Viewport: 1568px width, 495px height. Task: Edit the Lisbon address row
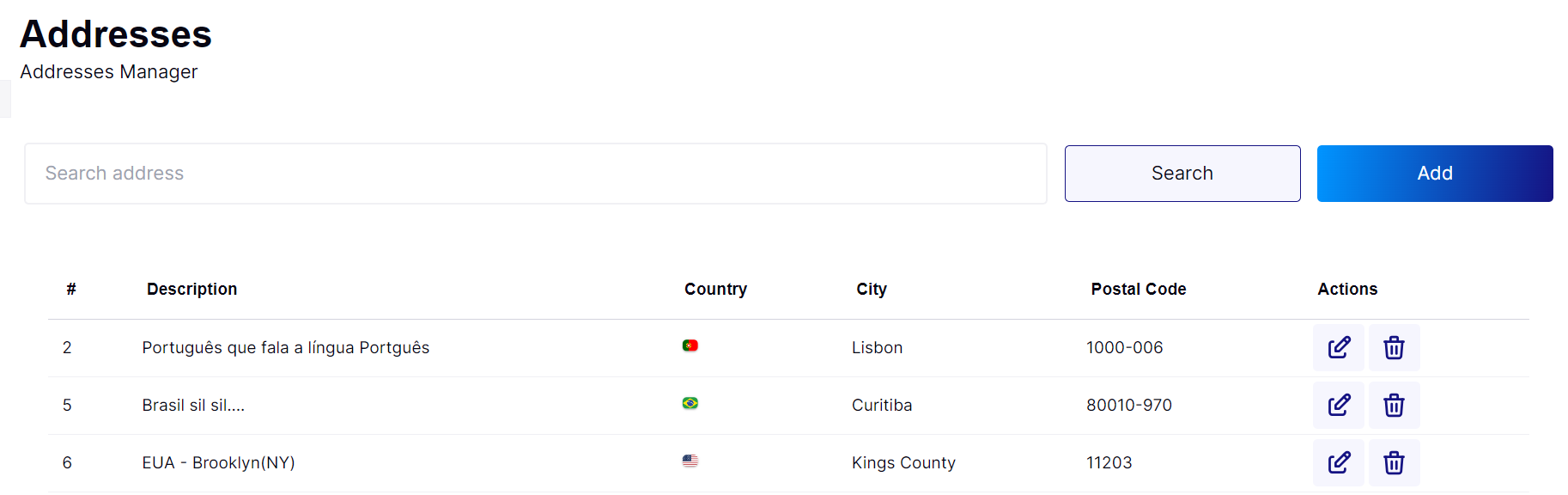[x=1339, y=347]
